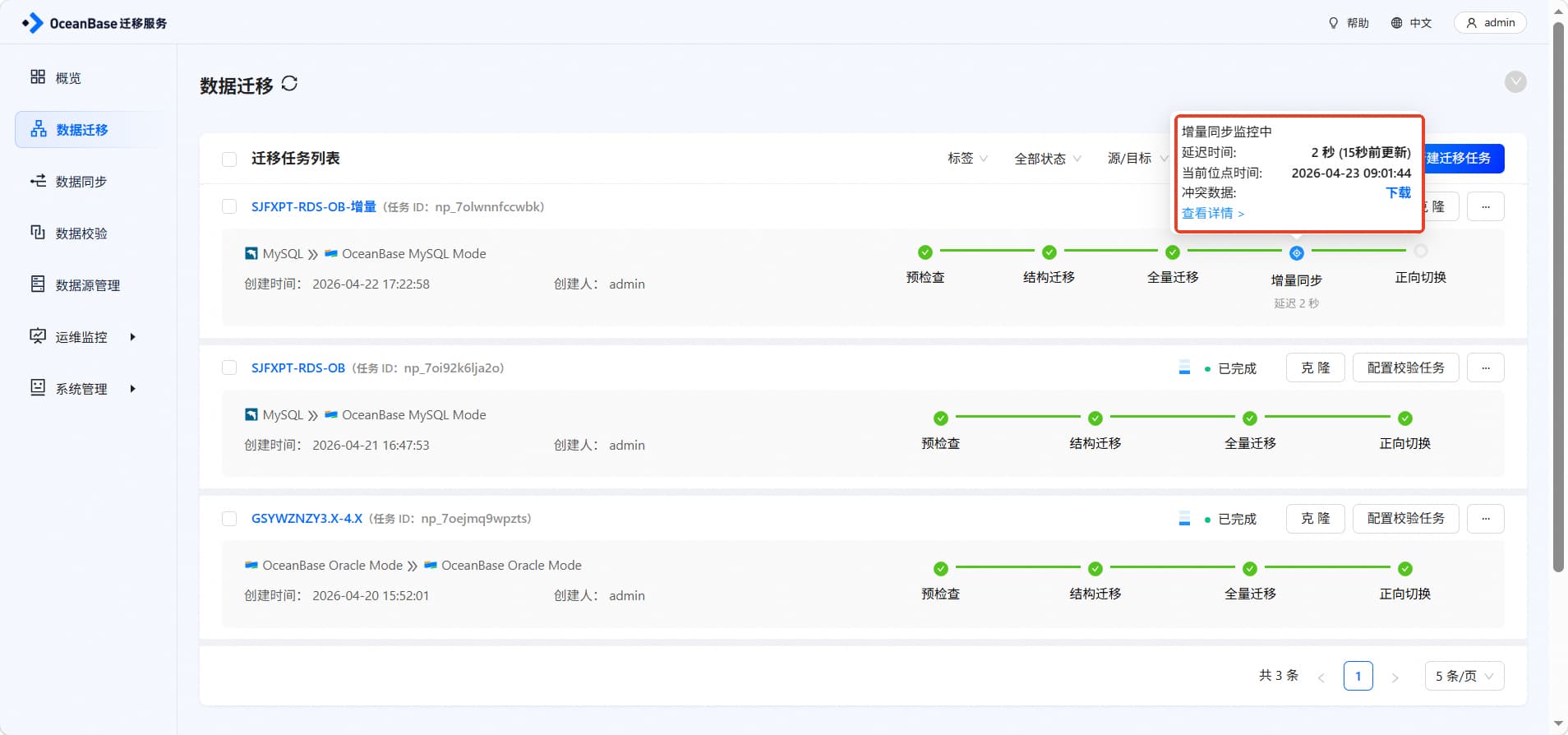Image resolution: width=1568 pixels, height=735 pixels.
Task: Open the 标签 filter dropdown
Action: pyautogui.click(x=967, y=158)
